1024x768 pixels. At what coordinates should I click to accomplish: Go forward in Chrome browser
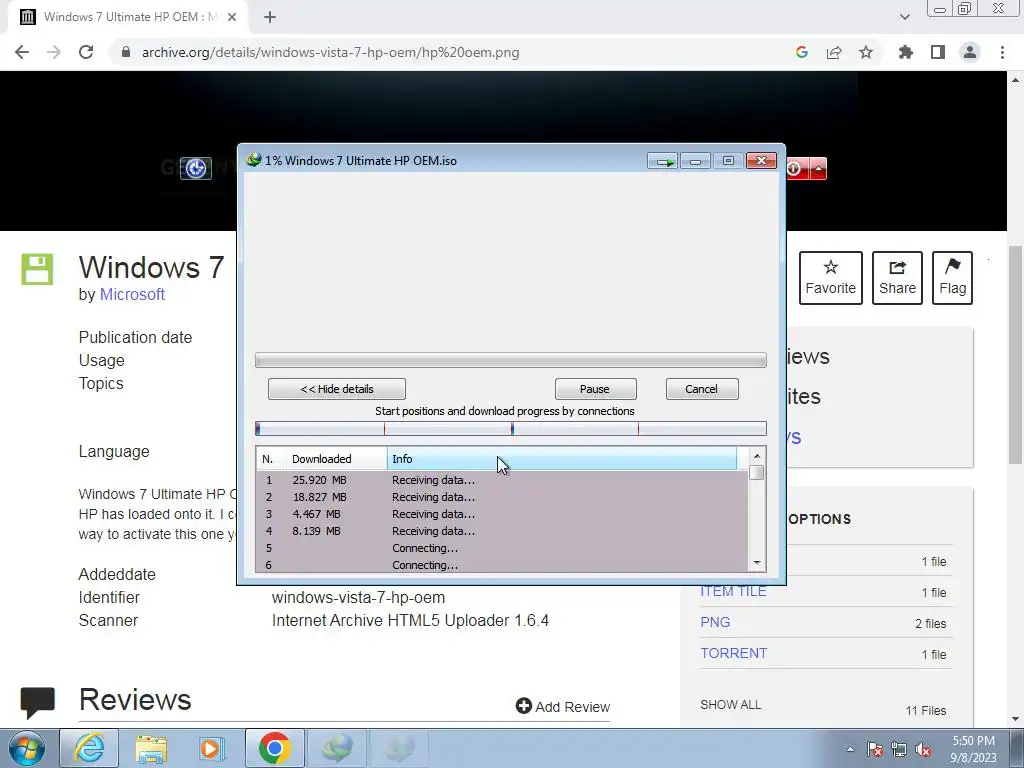coord(54,52)
